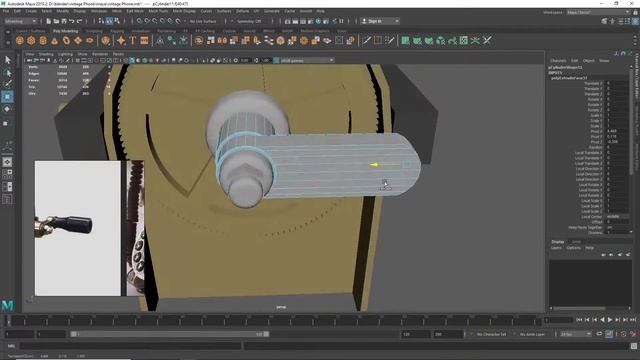Click Play Backward button
640x360 pixels.
[602, 320]
